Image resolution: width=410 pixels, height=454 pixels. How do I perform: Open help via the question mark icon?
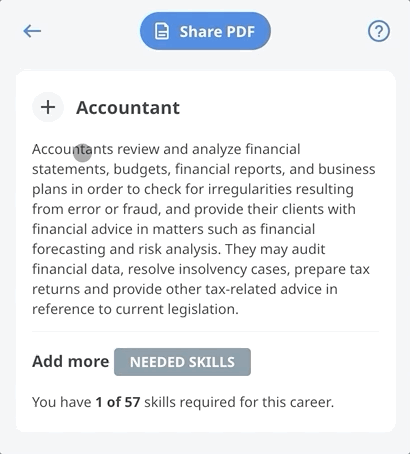click(x=379, y=31)
